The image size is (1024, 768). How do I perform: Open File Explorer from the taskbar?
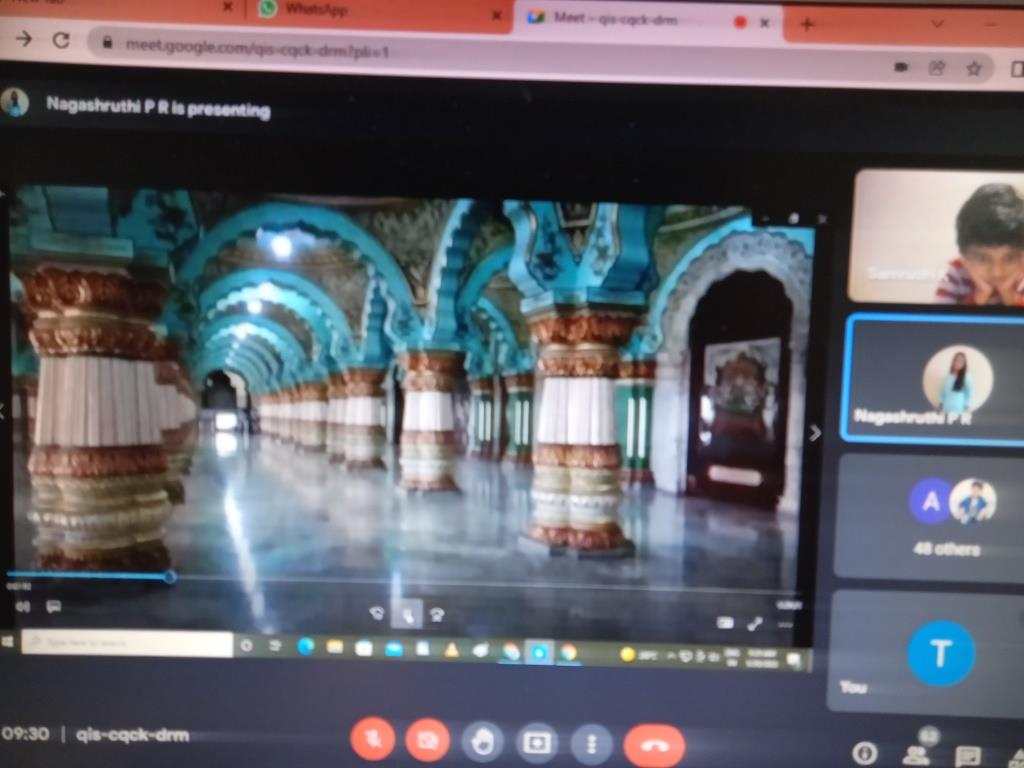(334, 647)
